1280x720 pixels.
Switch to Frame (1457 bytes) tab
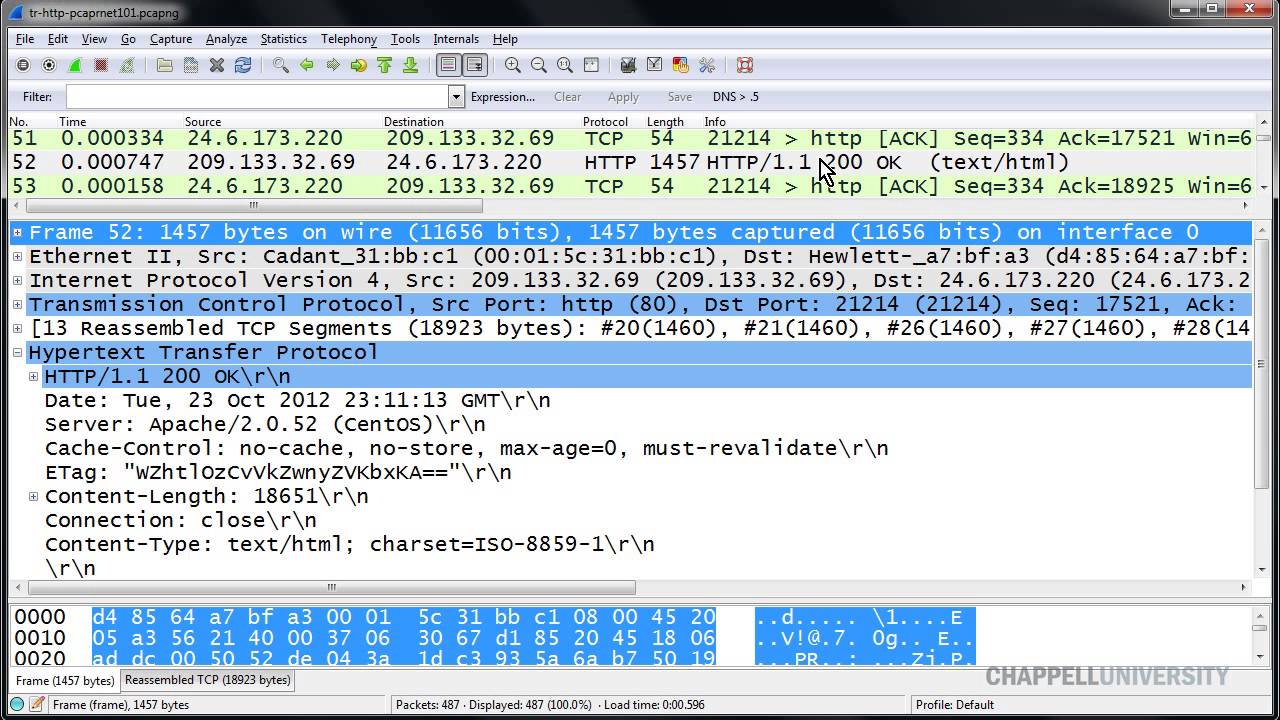(65, 681)
